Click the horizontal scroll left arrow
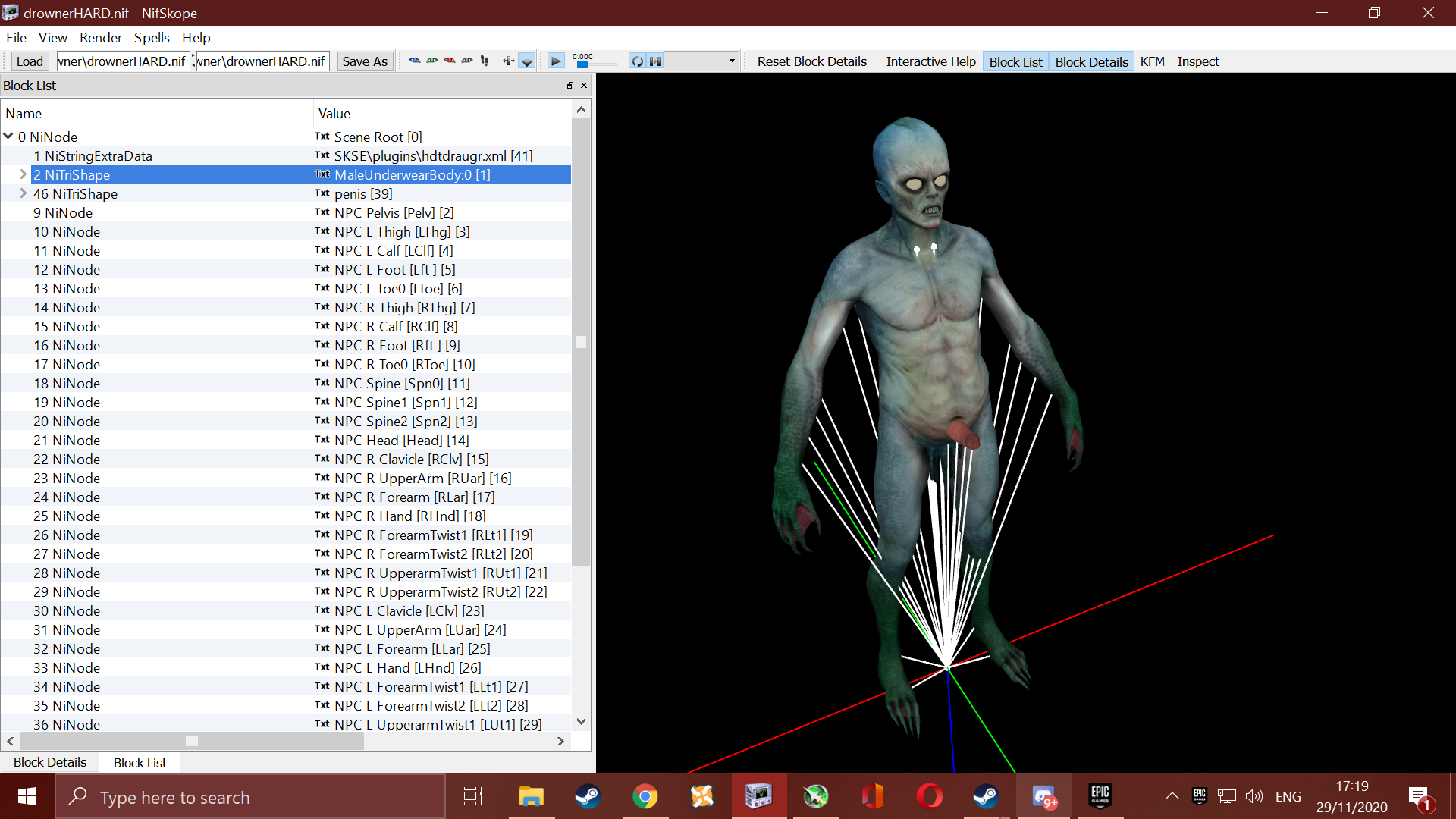Viewport: 1456px width, 819px height. click(x=11, y=741)
